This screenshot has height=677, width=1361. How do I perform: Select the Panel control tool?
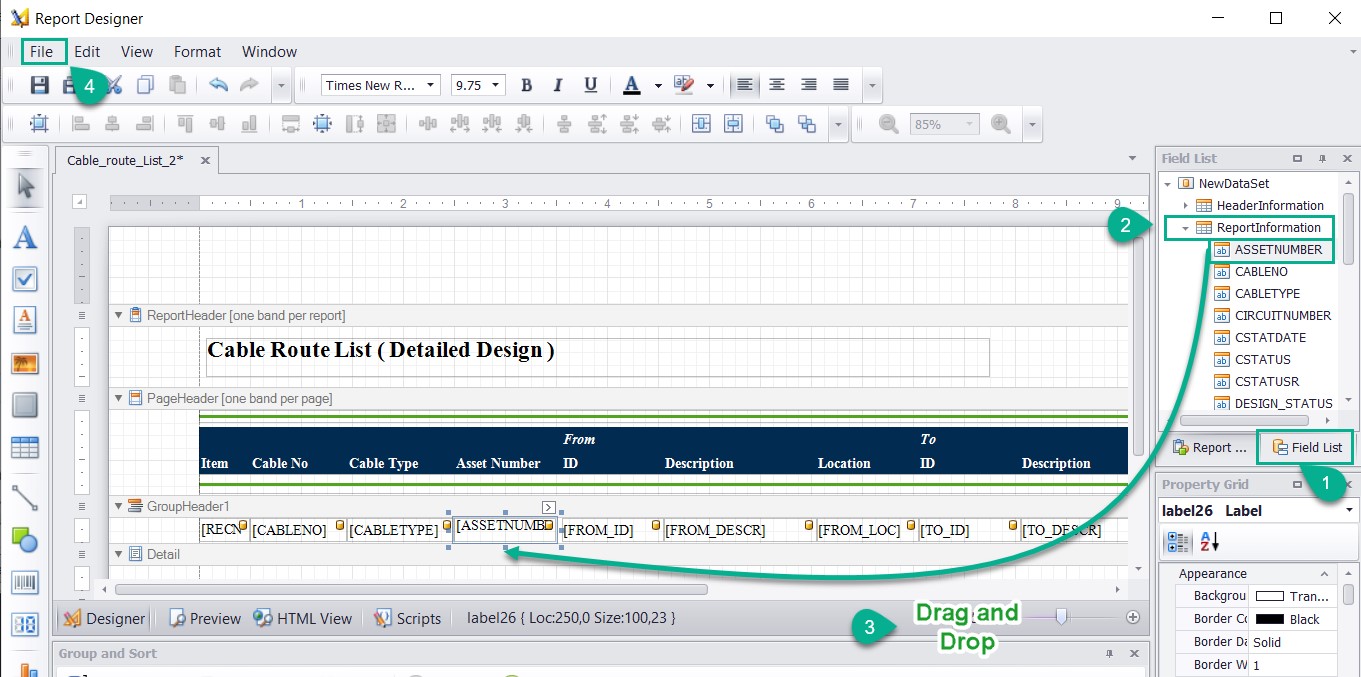coord(25,405)
